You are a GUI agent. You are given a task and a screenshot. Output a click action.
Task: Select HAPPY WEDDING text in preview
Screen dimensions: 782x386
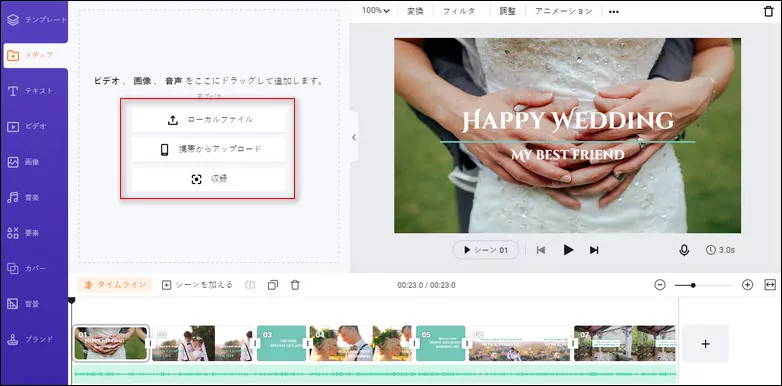coord(568,120)
